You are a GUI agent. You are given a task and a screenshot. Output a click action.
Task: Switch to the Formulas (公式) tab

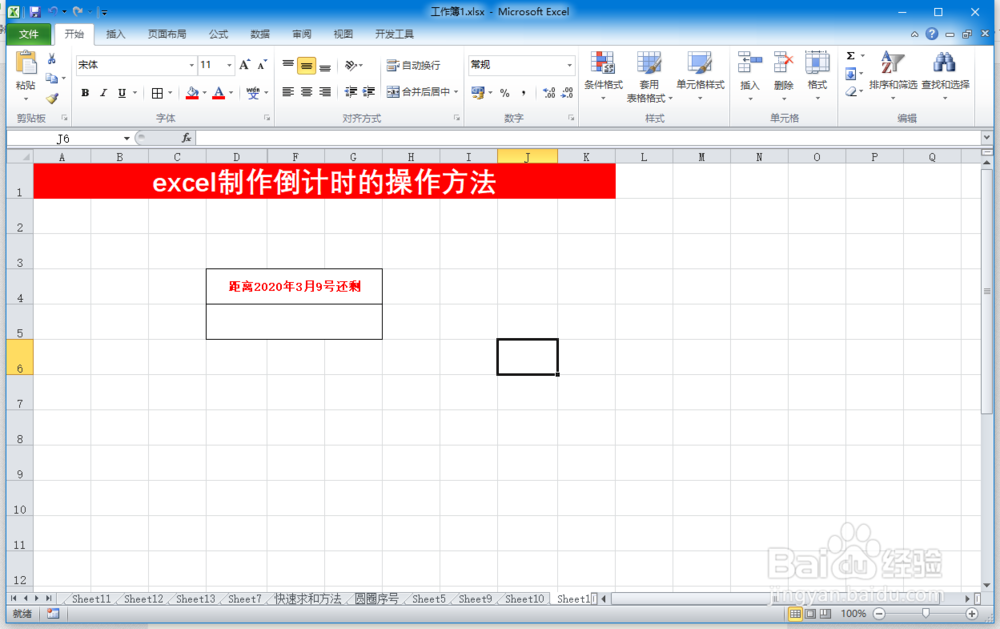coord(218,34)
